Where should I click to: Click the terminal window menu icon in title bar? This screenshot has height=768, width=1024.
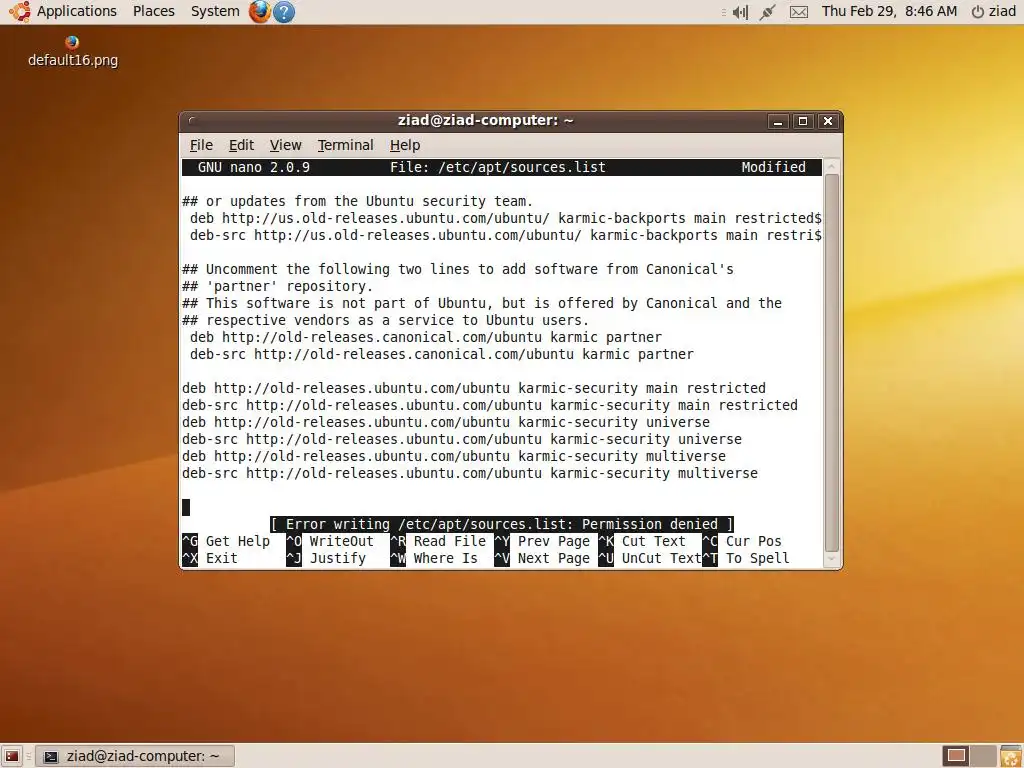point(191,121)
